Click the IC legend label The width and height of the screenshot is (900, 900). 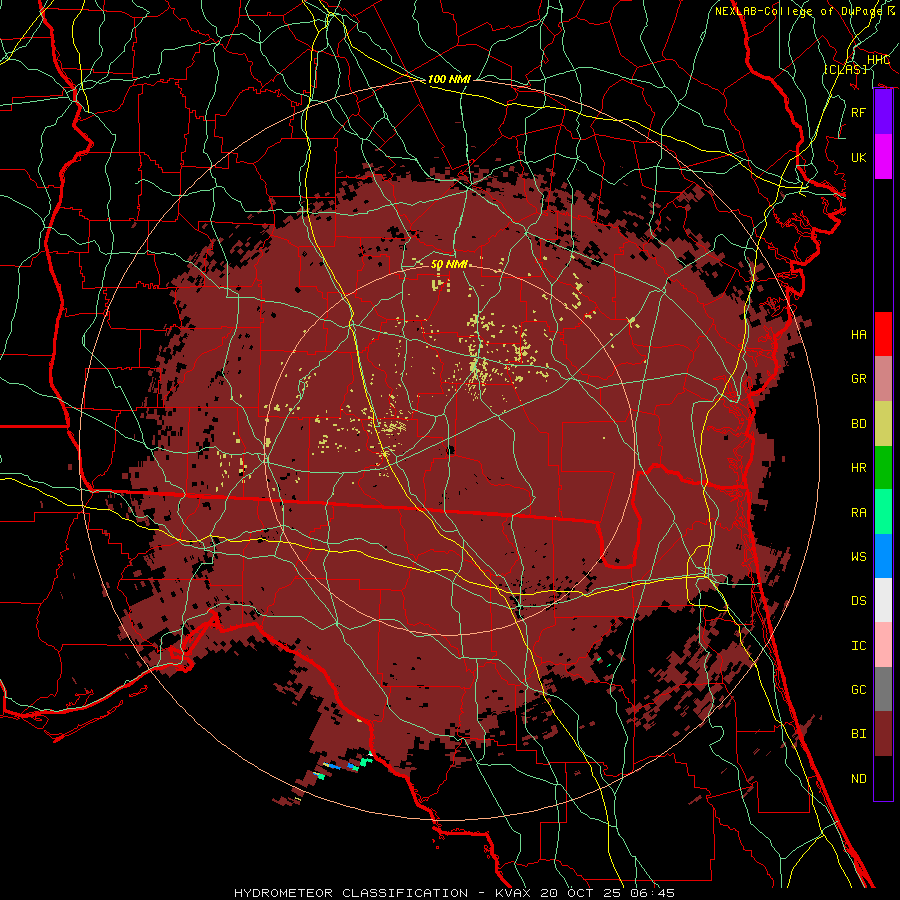(x=859, y=646)
